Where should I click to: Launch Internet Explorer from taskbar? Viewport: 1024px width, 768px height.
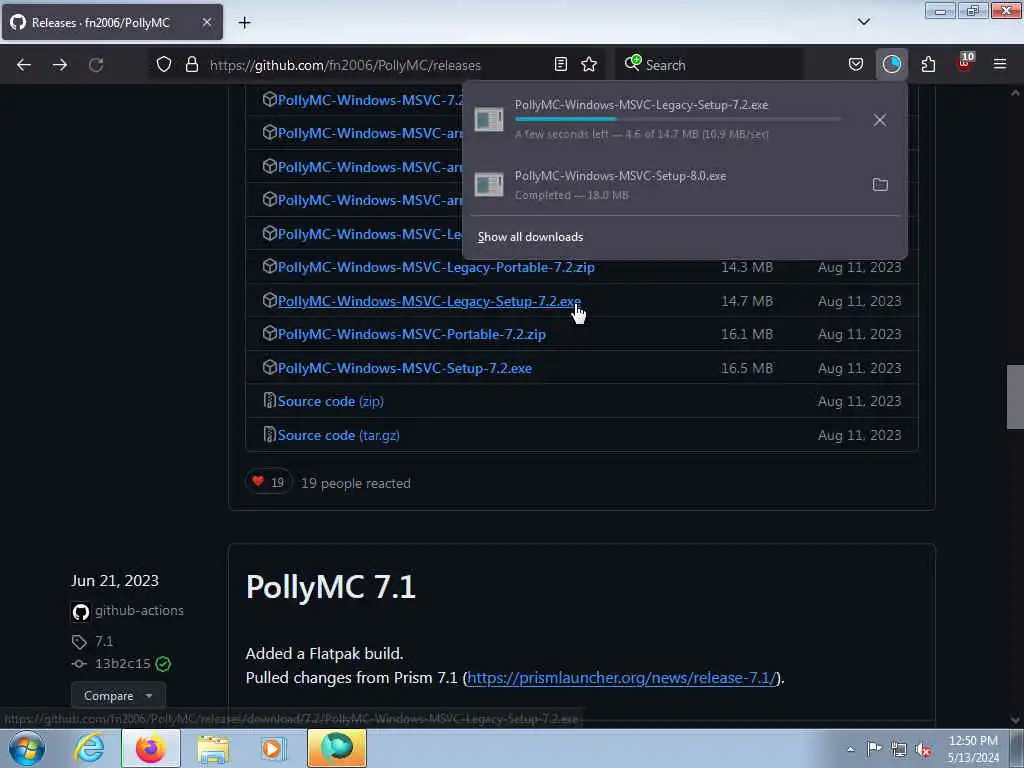click(89, 748)
